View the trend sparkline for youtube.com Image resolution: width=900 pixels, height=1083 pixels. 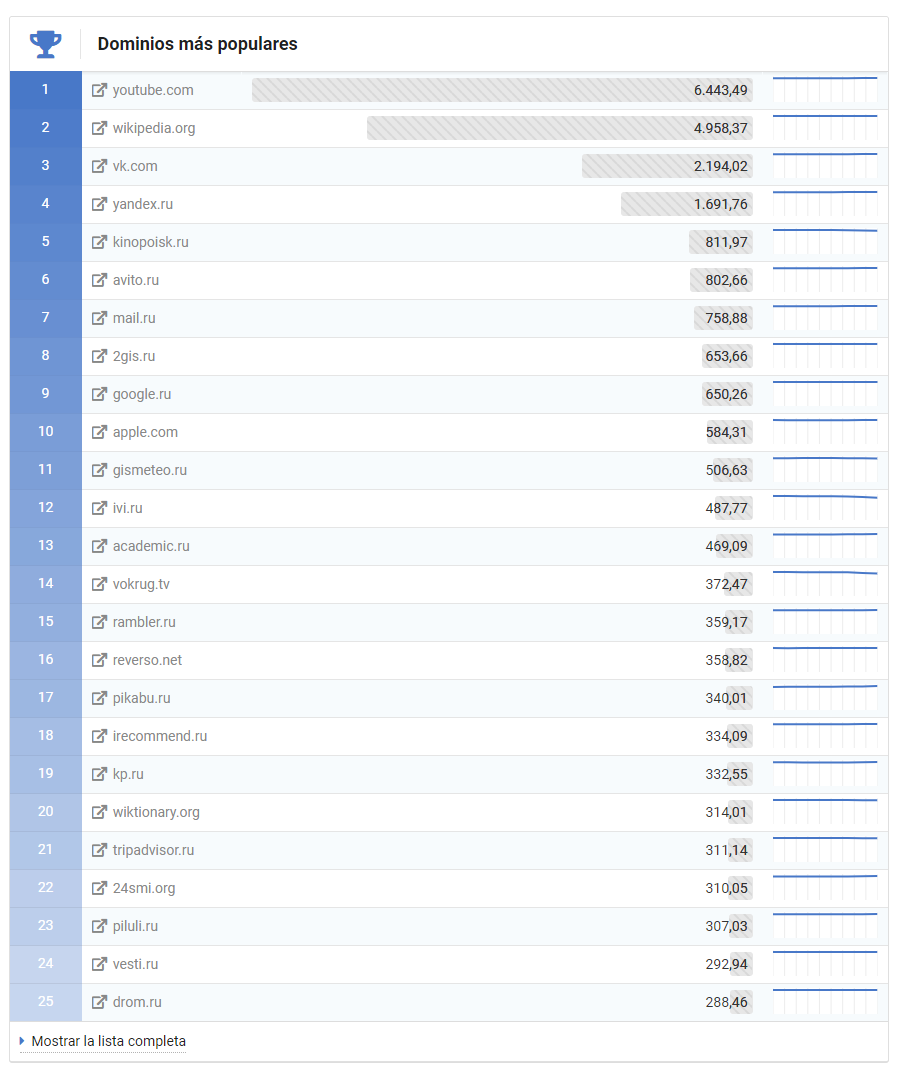tap(825, 90)
